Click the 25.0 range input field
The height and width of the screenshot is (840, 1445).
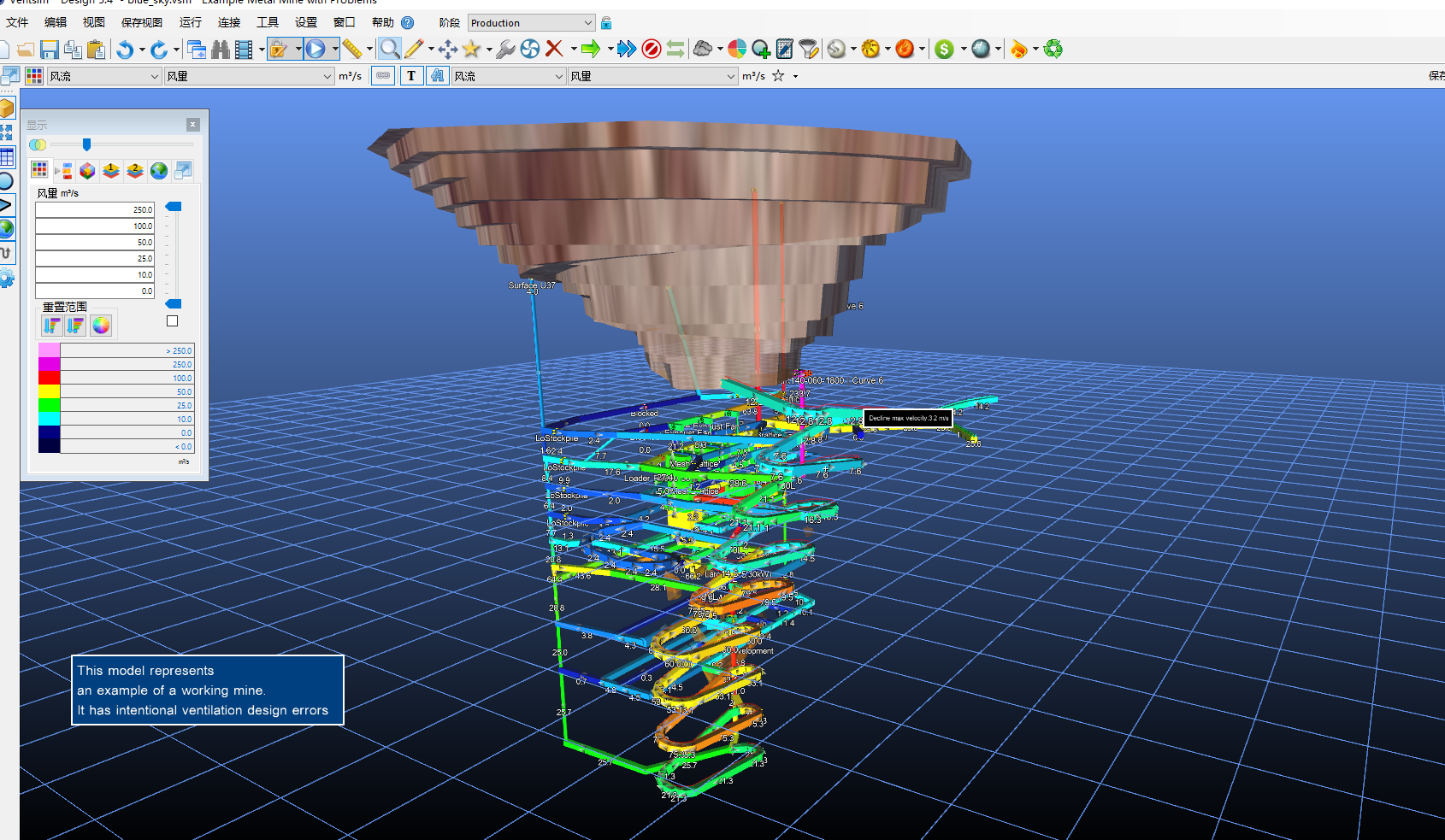(95, 258)
